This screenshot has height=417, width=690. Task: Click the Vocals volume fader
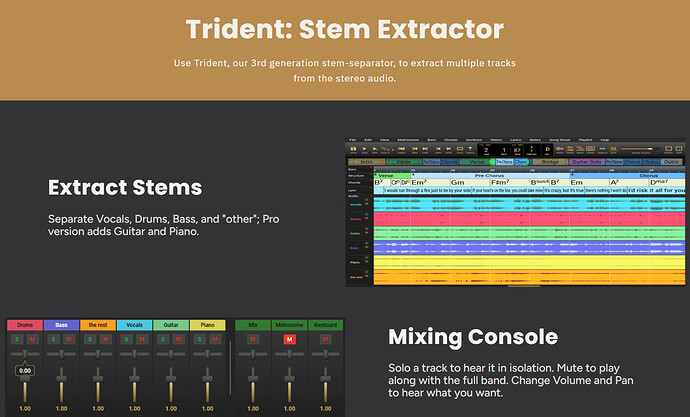click(x=135, y=379)
